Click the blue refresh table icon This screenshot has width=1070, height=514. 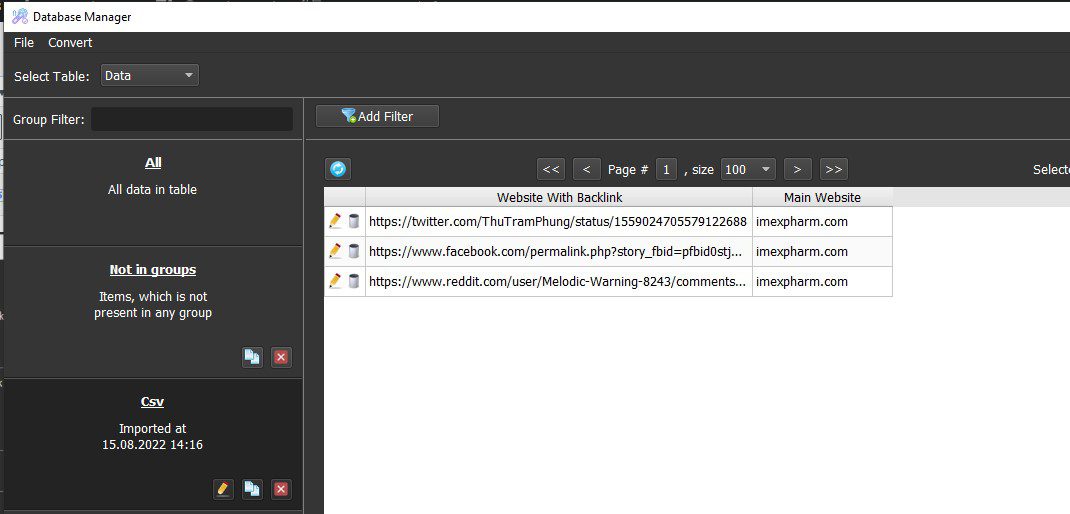pyautogui.click(x=338, y=169)
